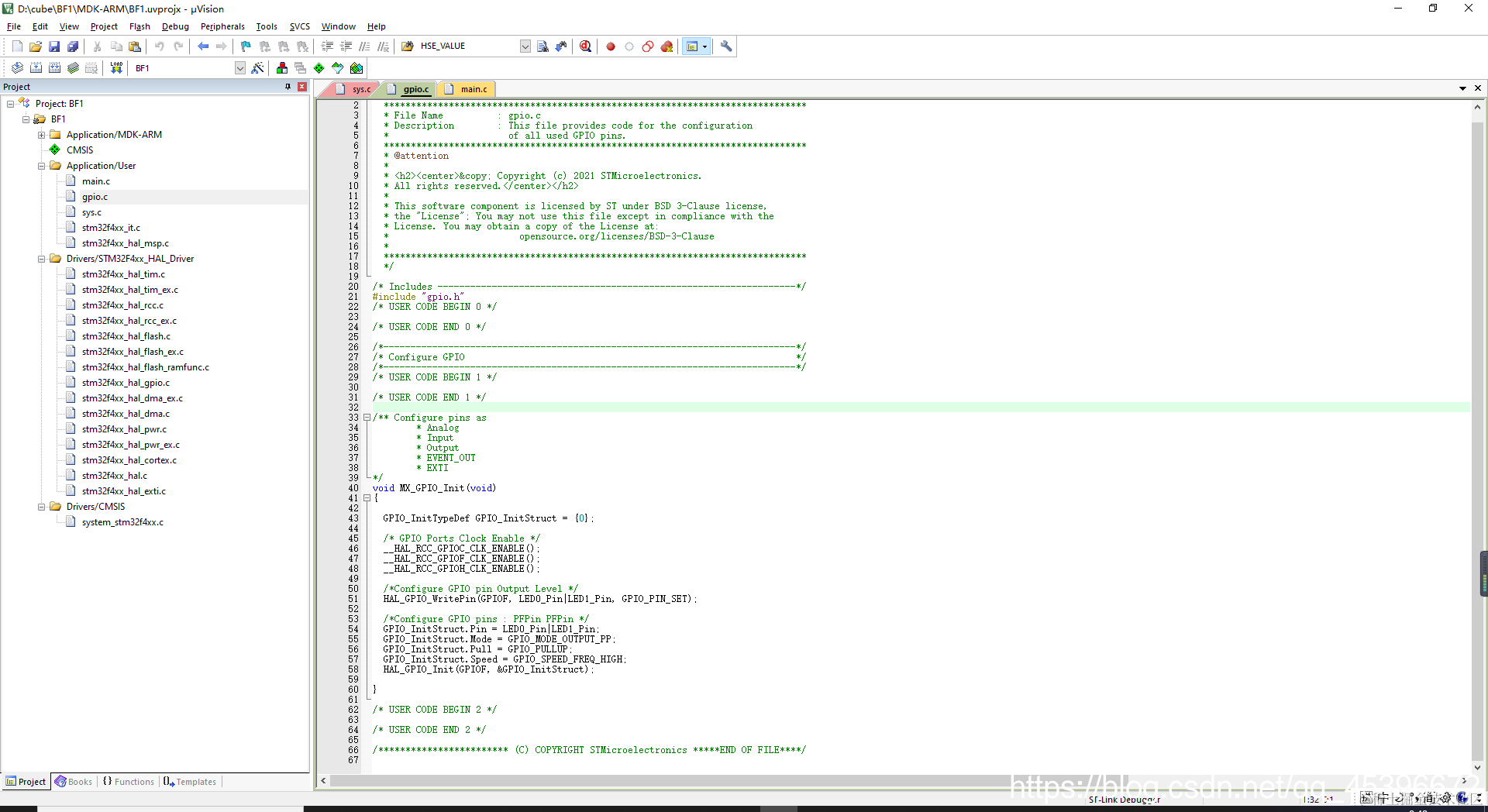
Task: Navigate backwards with the blue left arrow
Action: 203,46
